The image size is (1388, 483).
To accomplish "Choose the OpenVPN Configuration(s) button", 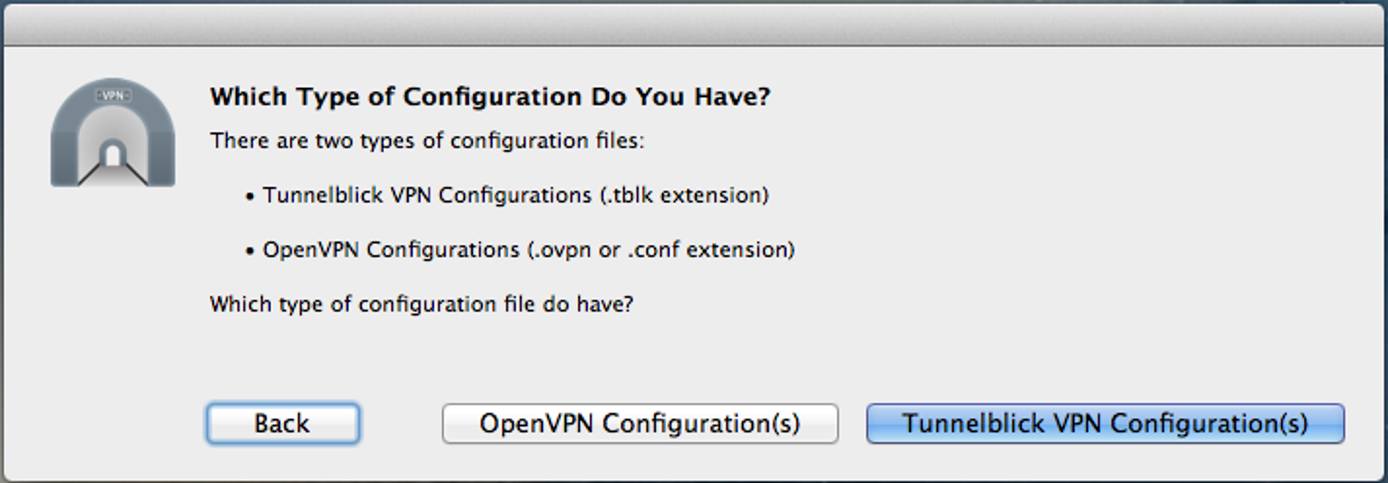I will pyautogui.click(x=640, y=423).
